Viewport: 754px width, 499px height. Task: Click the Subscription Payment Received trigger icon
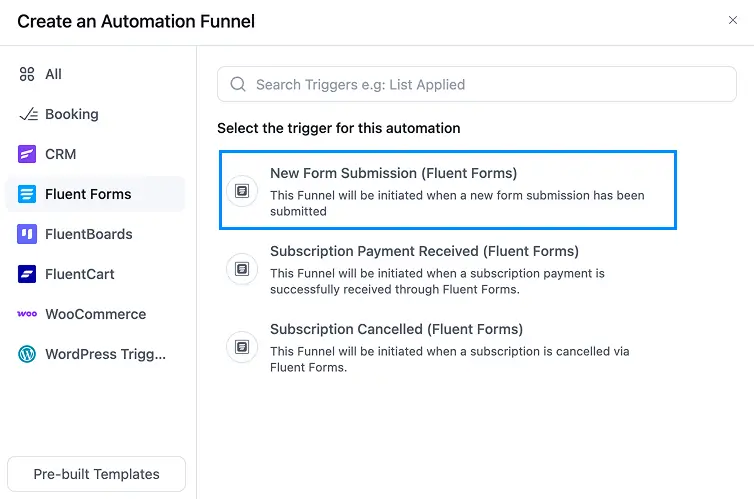(x=242, y=269)
